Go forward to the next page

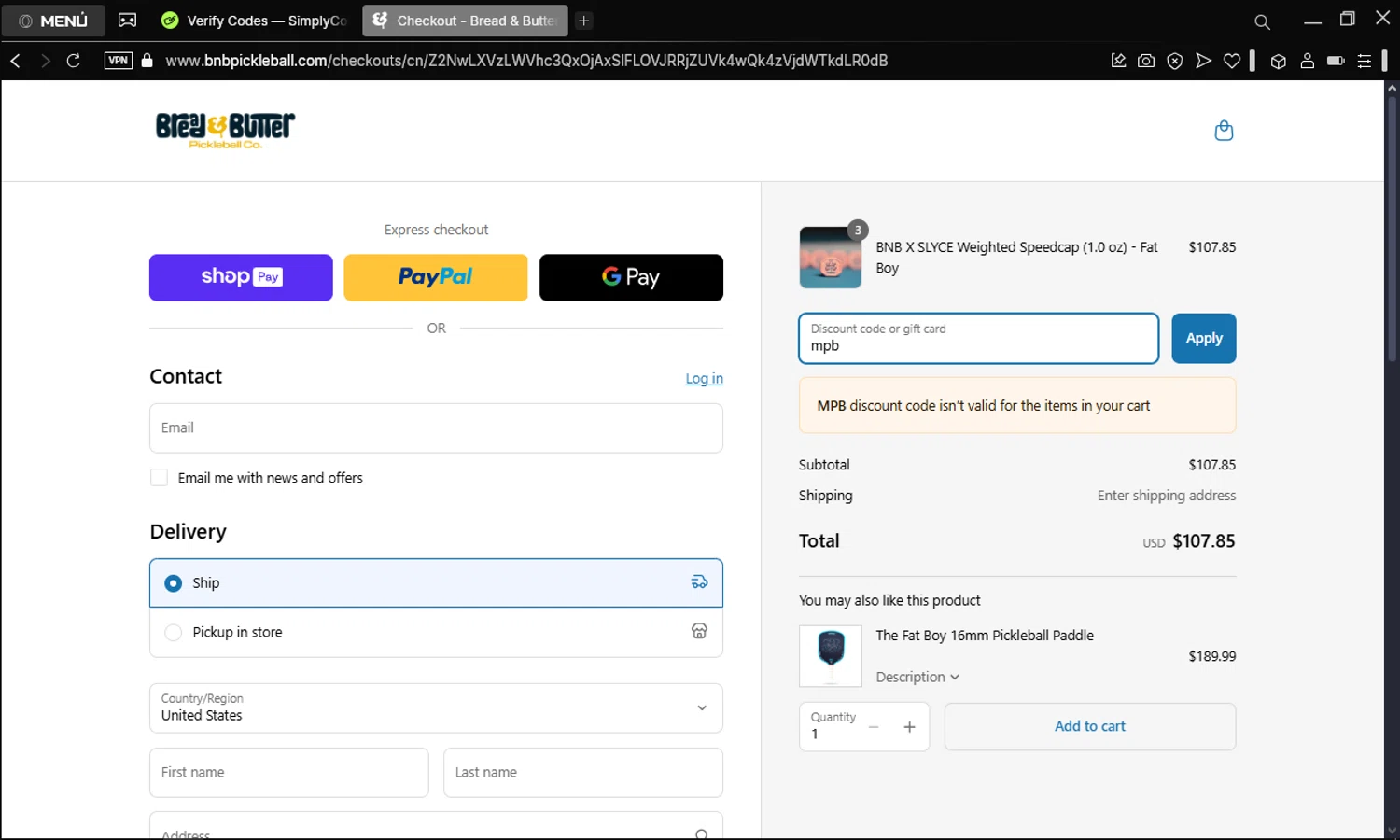(44, 61)
